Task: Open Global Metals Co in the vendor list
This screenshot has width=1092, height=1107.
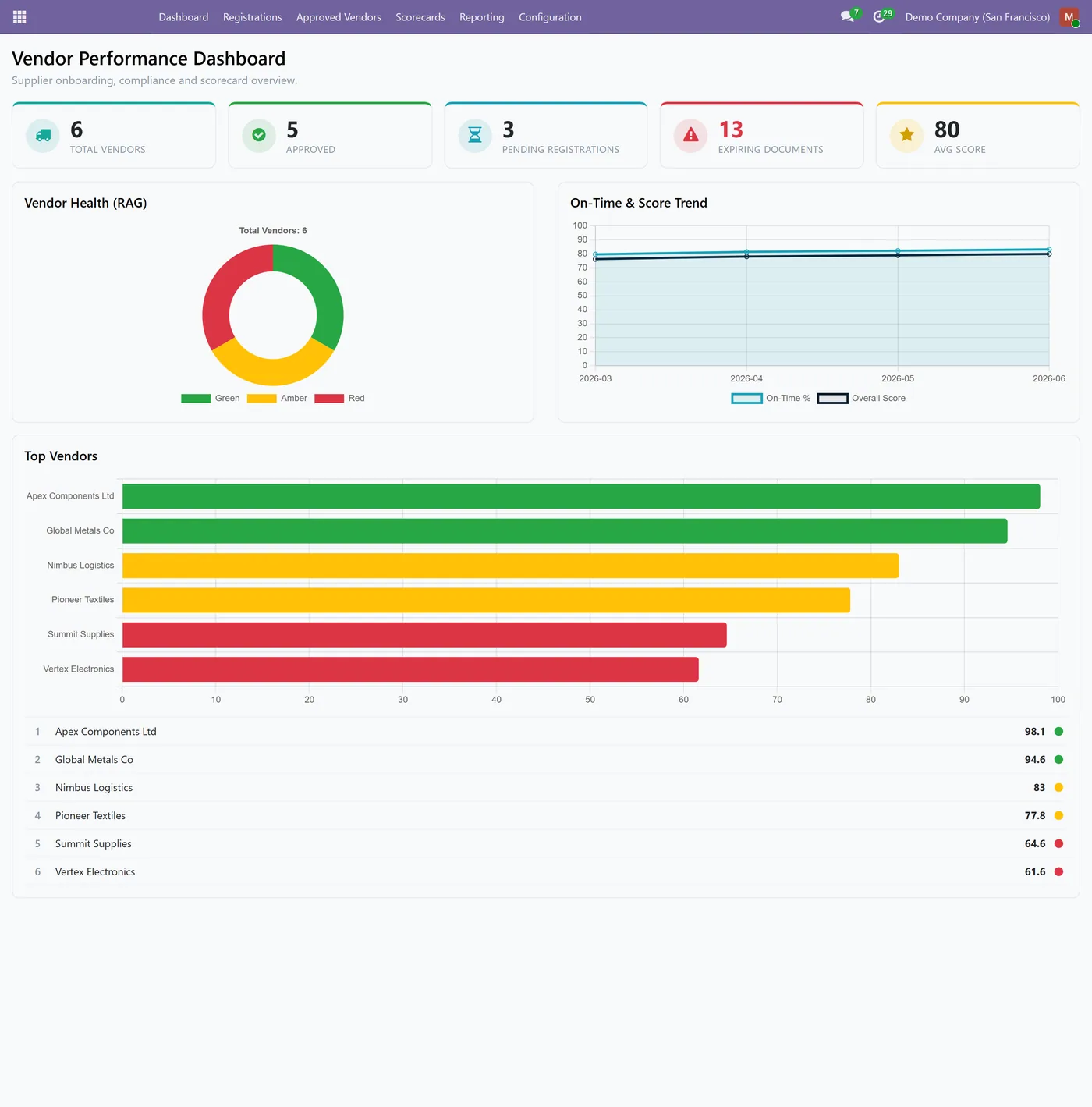Action: coord(546,759)
